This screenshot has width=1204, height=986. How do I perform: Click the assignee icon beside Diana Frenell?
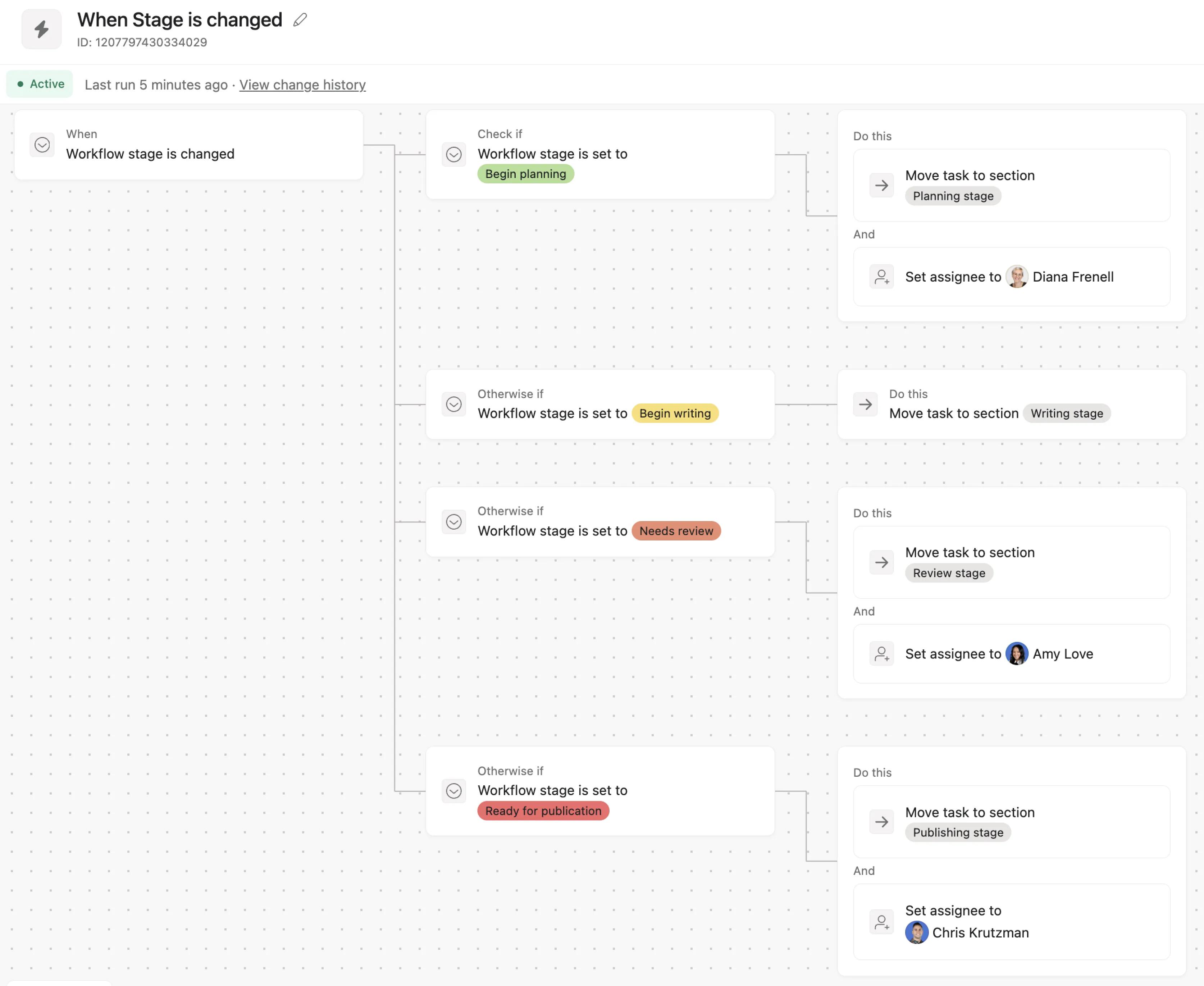(x=881, y=277)
